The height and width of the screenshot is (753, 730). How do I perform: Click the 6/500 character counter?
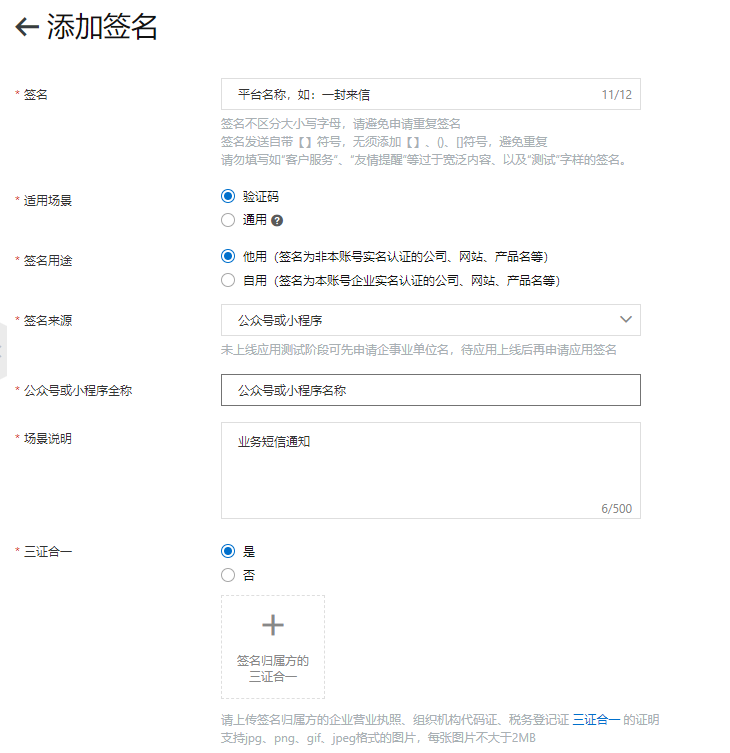point(616,509)
